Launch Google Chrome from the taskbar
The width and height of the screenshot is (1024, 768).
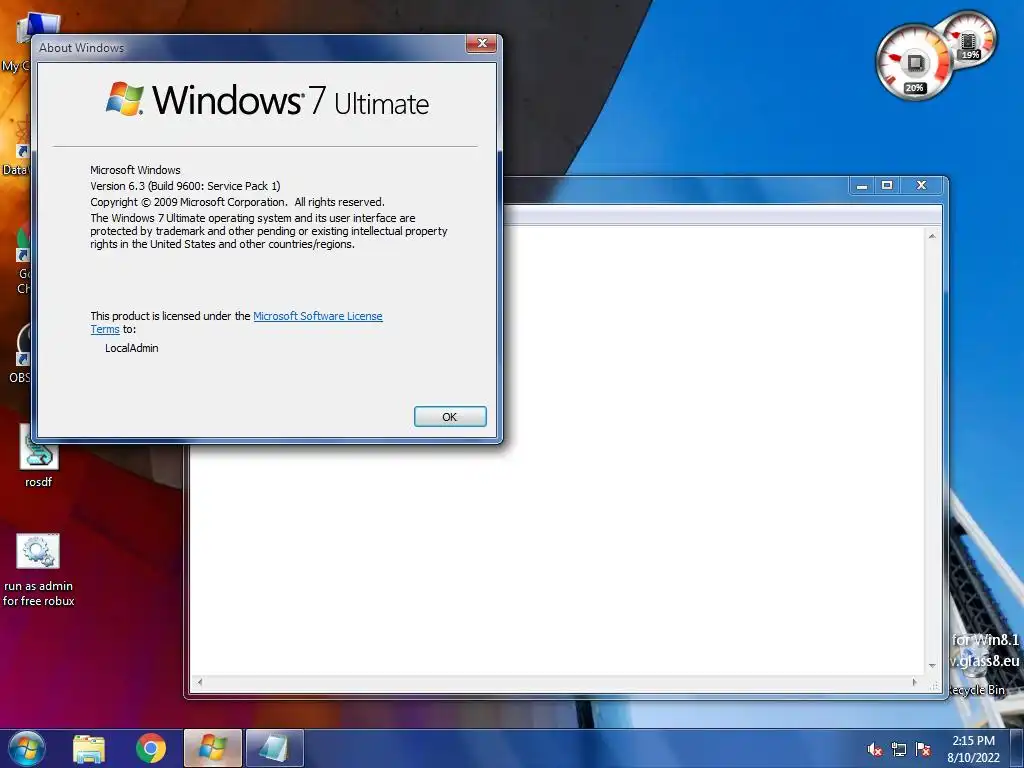(x=151, y=748)
